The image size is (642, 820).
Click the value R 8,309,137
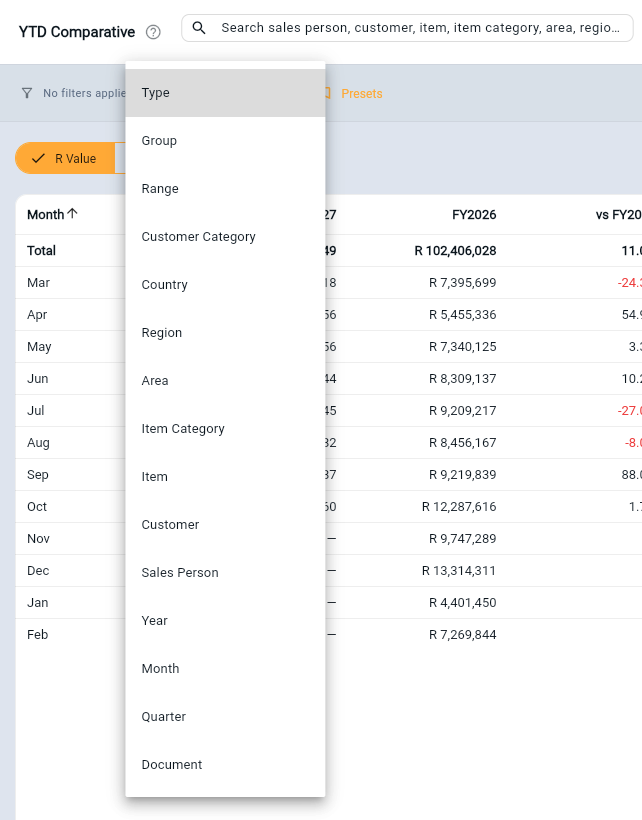click(x=463, y=379)
